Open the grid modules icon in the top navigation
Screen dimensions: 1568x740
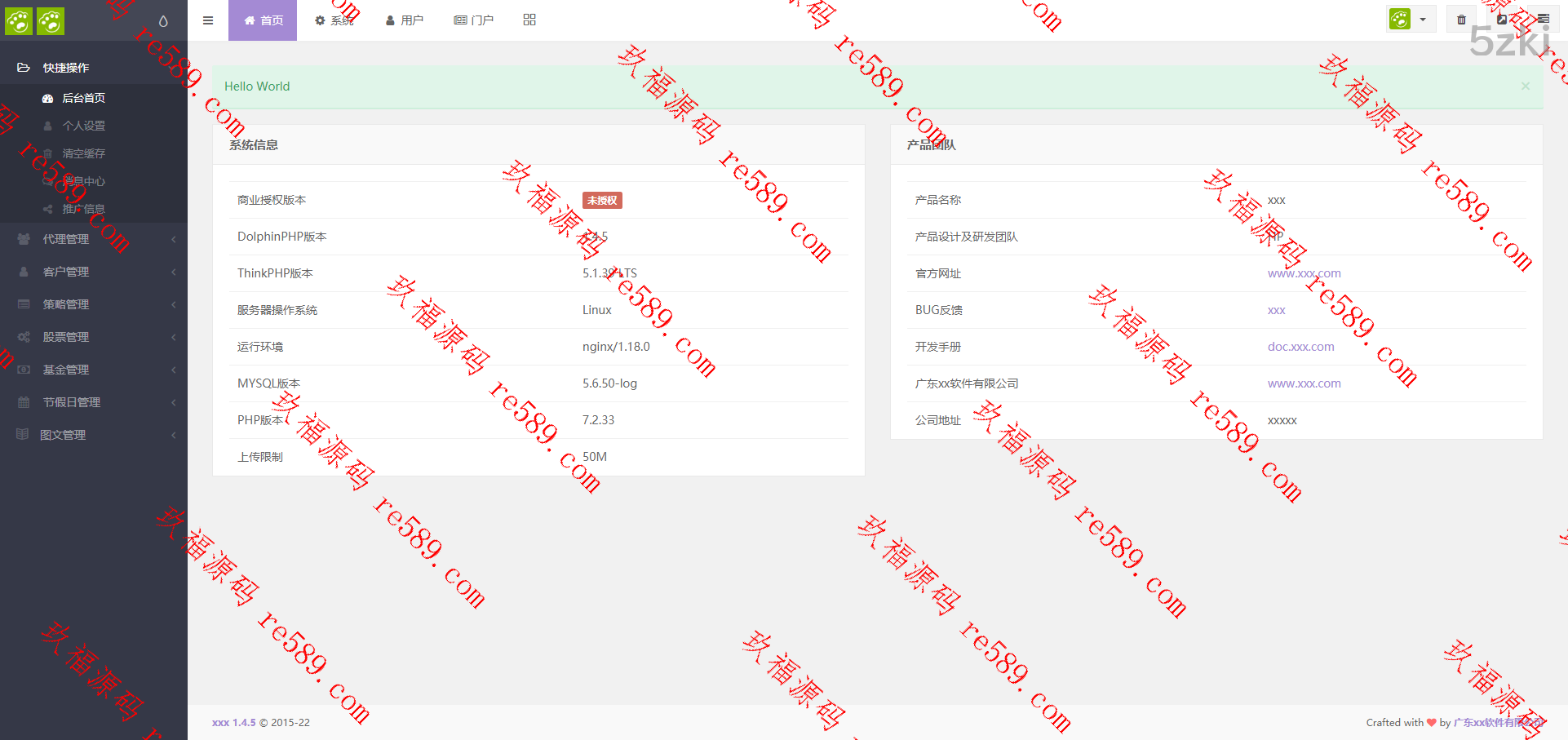point(529,20)
